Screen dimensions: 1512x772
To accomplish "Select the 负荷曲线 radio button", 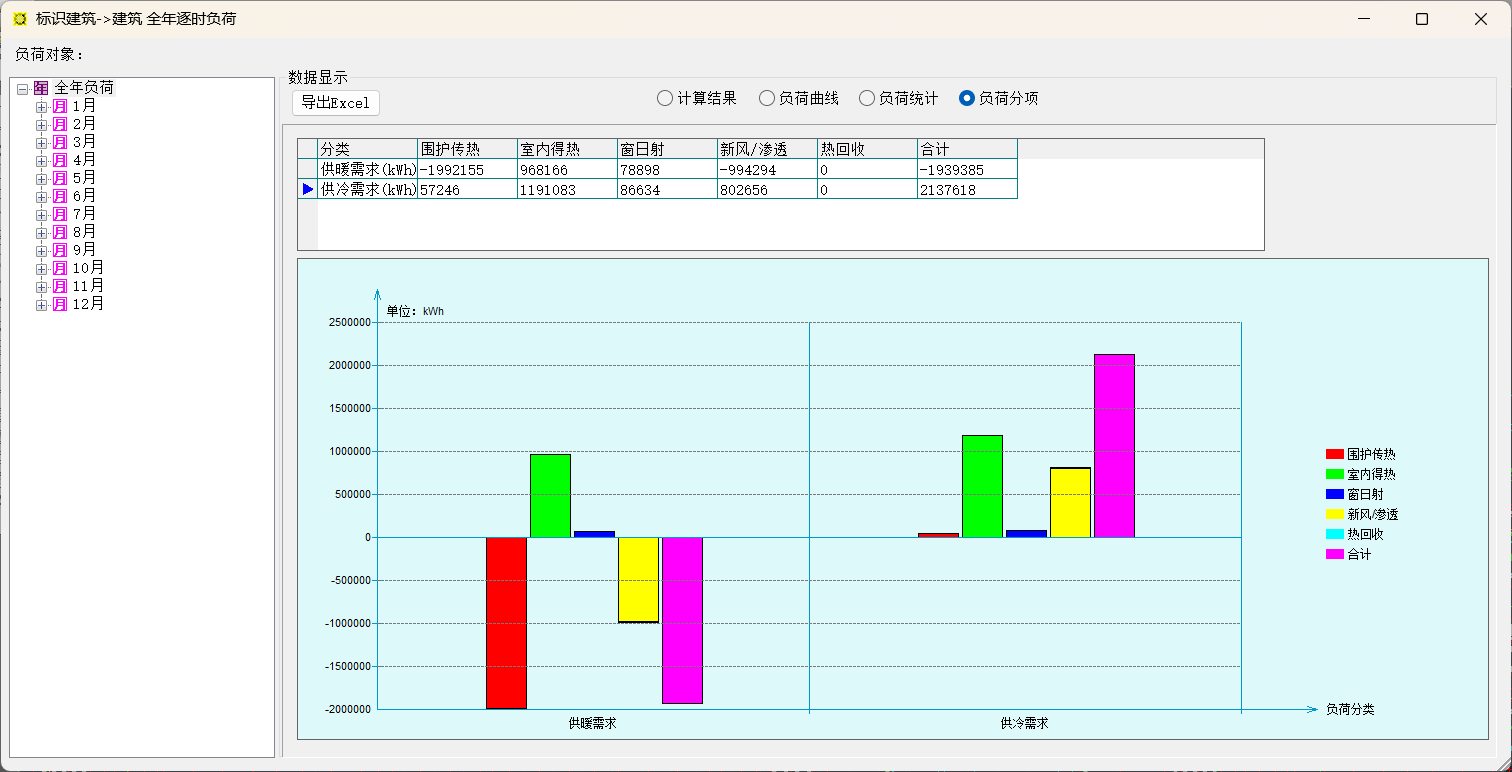I will pos(767,98).
